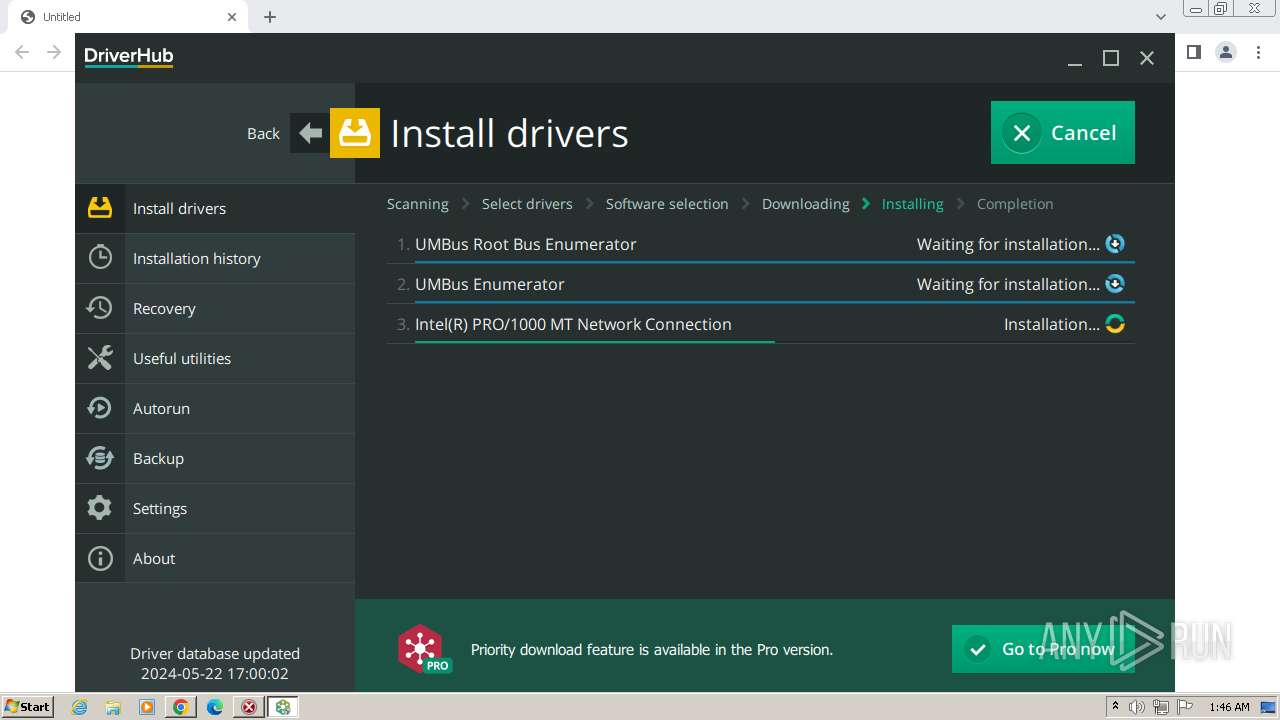Click the volume speaker tray icon

(x=1137, y=707)
